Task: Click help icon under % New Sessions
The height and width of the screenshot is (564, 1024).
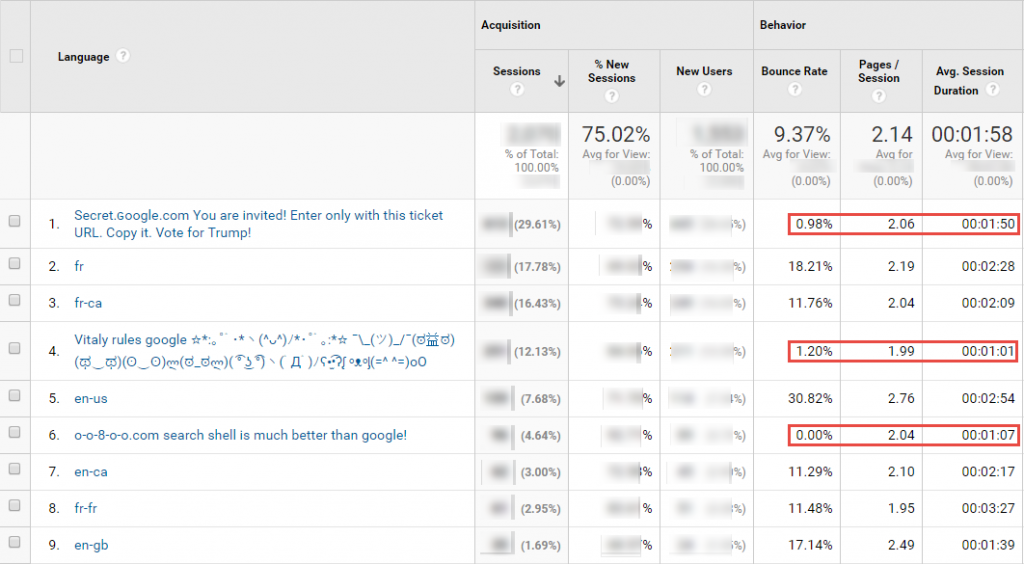Action: click(611, 97)
